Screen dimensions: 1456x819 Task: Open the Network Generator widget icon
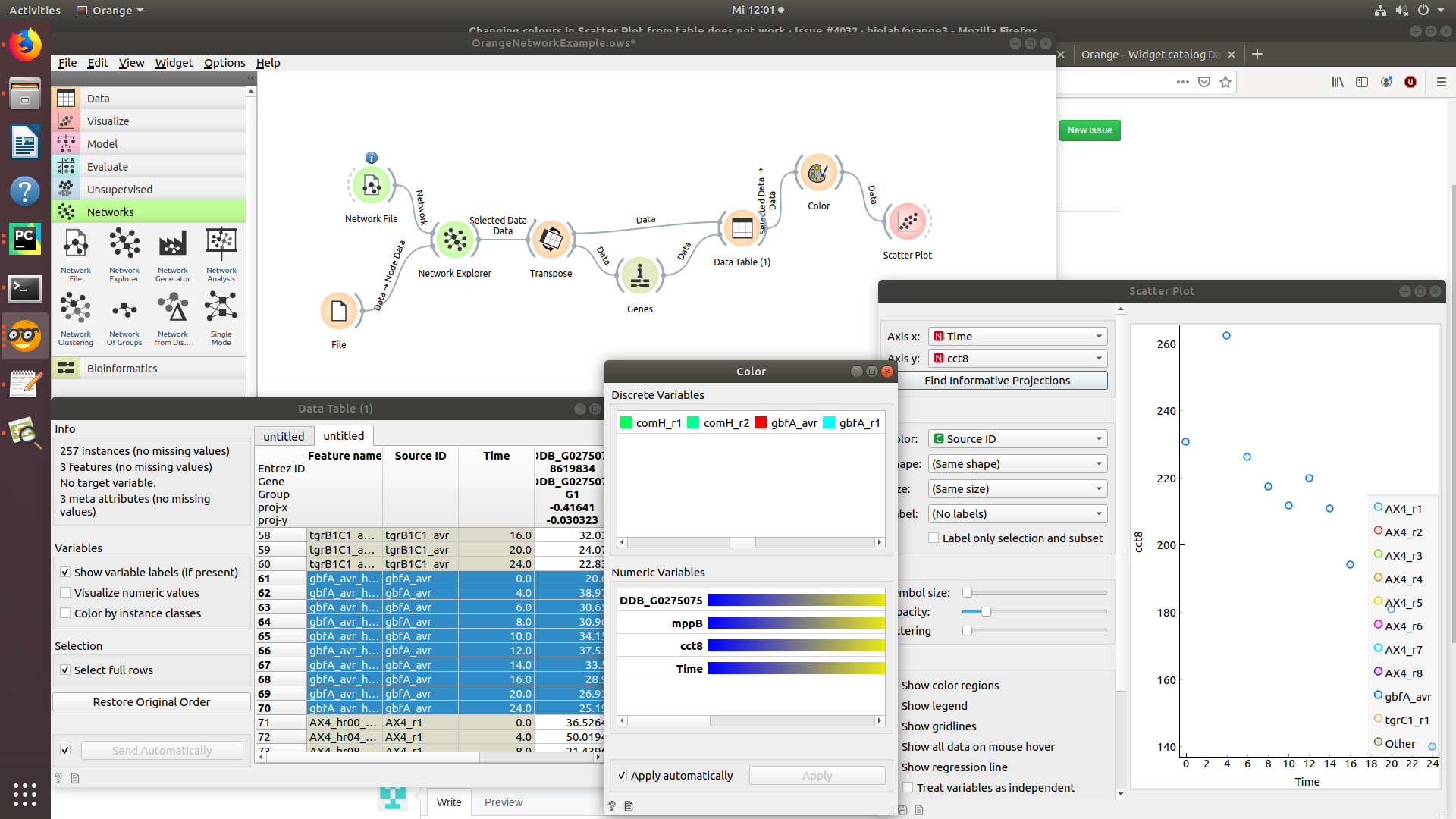[x=172, y=246]
